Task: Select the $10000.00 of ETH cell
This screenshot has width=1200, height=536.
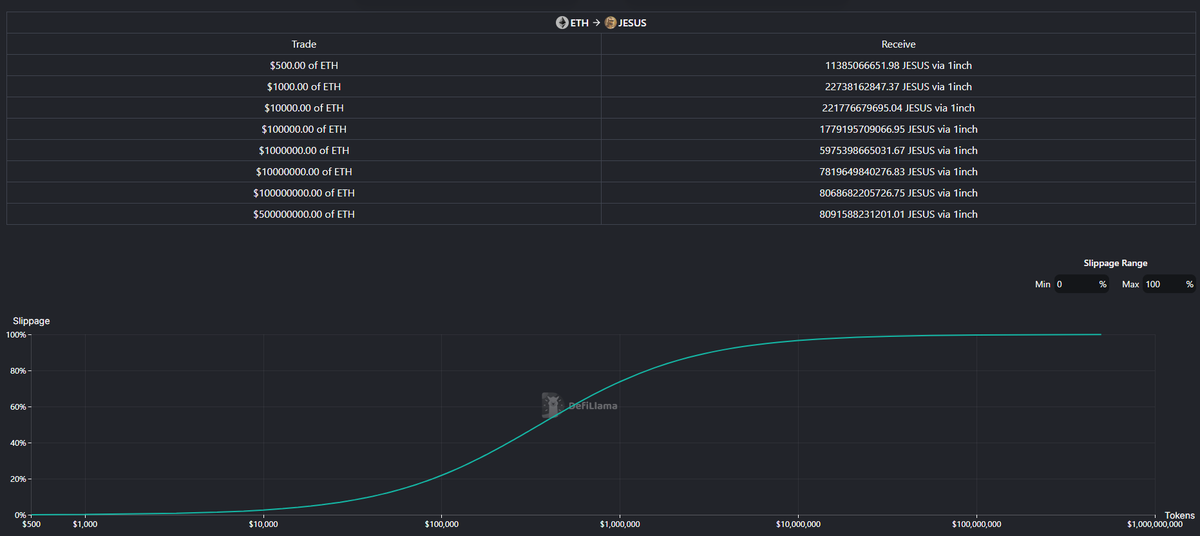Action: click(x=304, y=108)
